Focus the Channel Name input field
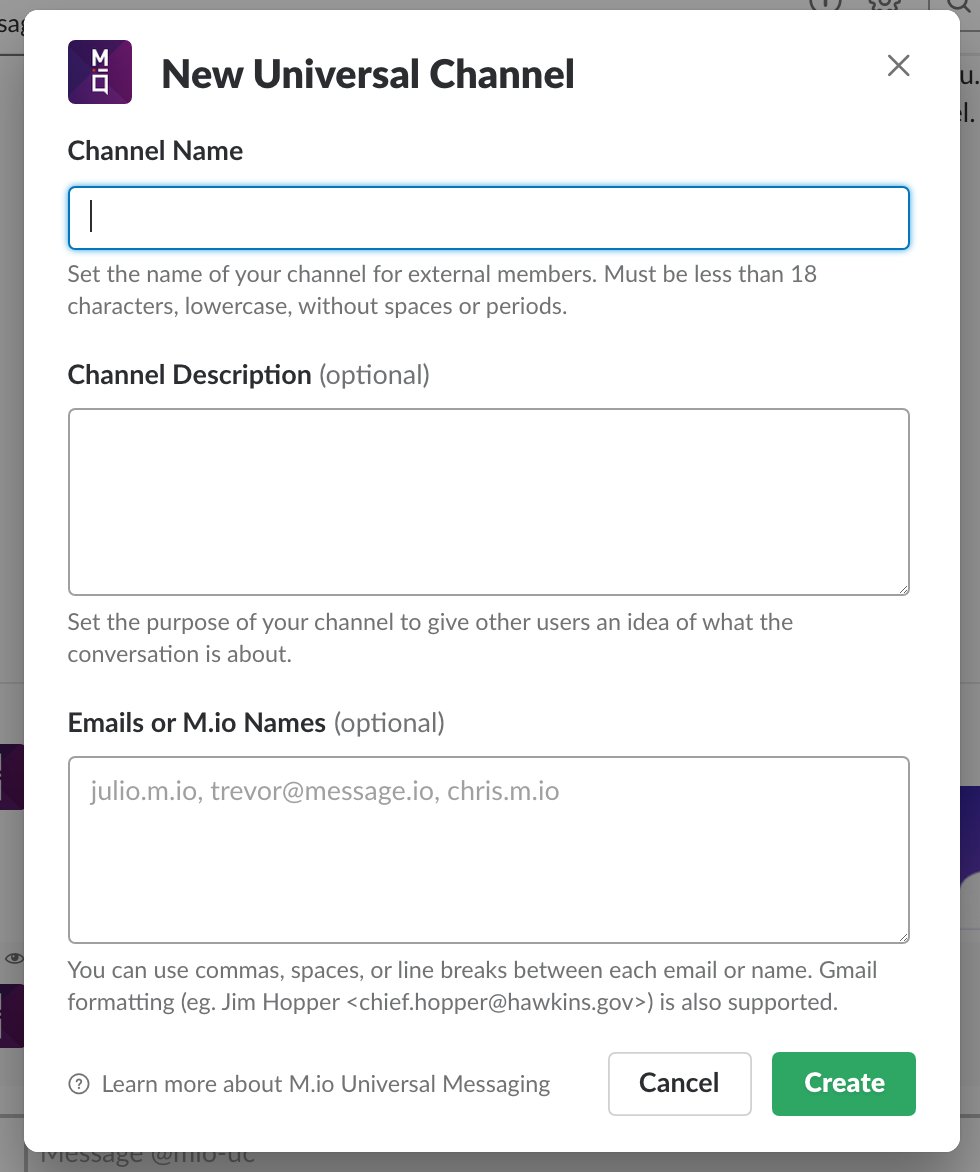This screenshot has height=1172, width=980. (x=489, y=218)
